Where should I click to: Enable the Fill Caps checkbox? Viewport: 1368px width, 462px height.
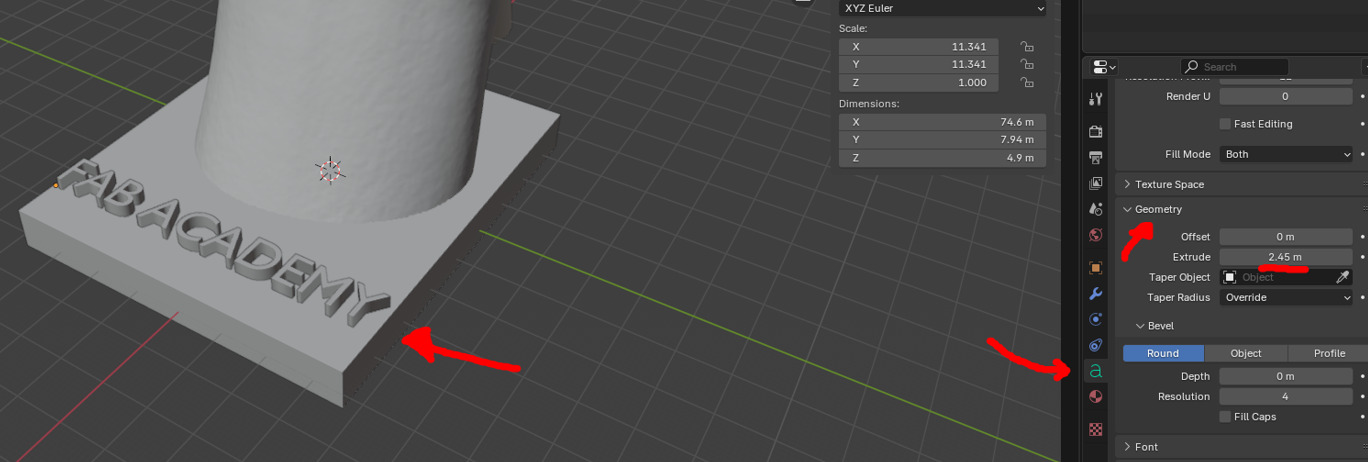click(x=1225, y=417)
